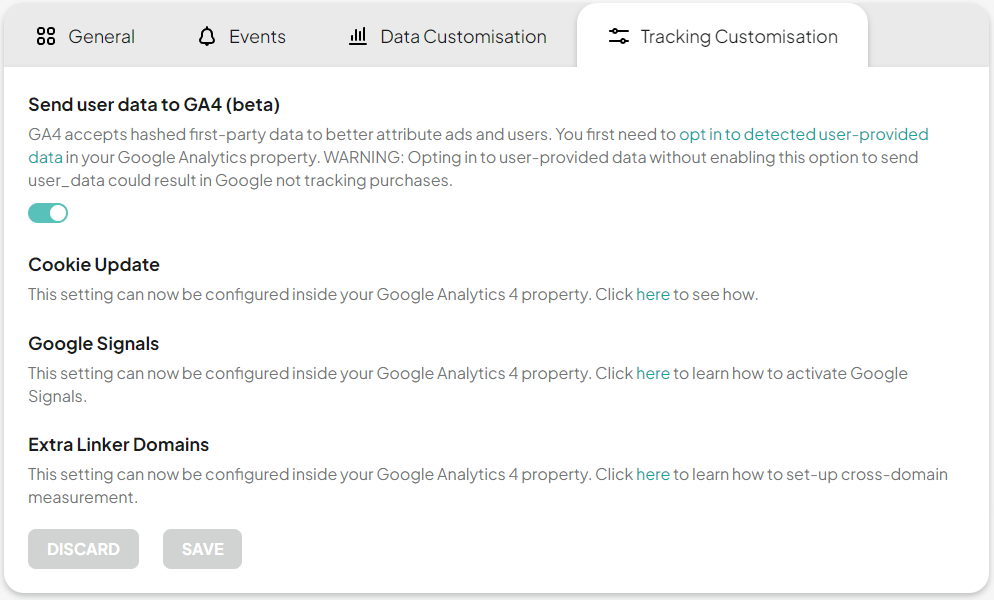Image resolution: width=994 pixels, height=600 pixels.
Task: Click the Data Customisation bar chart icon
Action: [358, 36]
